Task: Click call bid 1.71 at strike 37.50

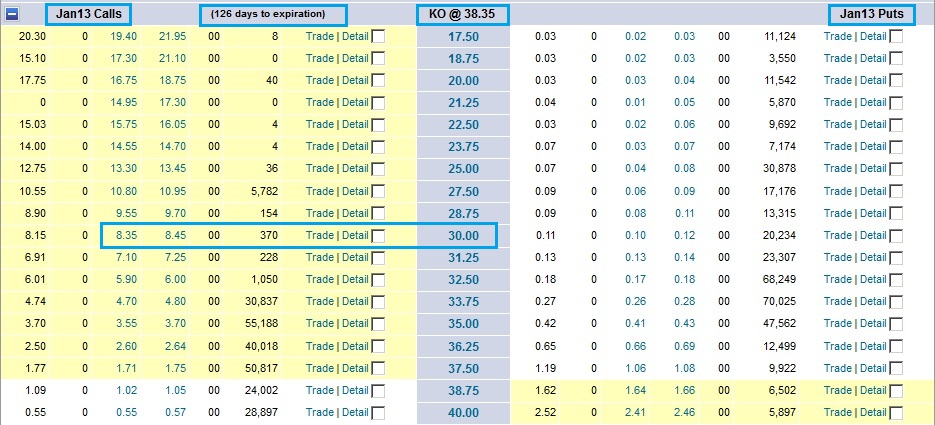Action: [x=126, y=368]
